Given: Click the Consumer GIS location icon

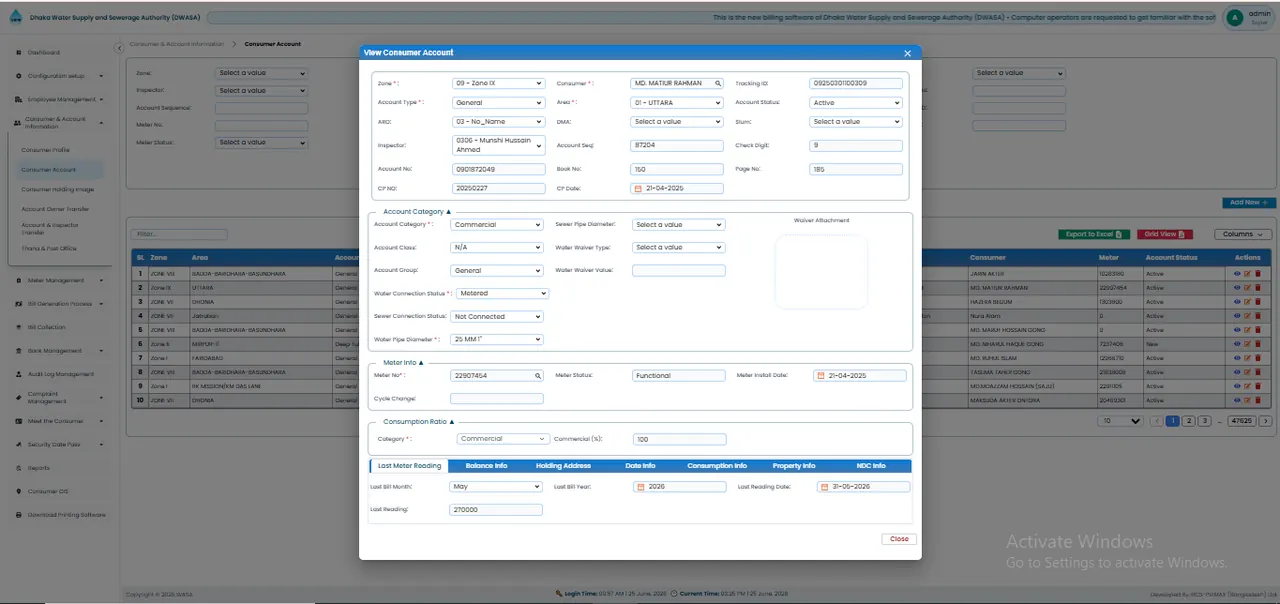Looking at the screenshot, I should point(20,491).
